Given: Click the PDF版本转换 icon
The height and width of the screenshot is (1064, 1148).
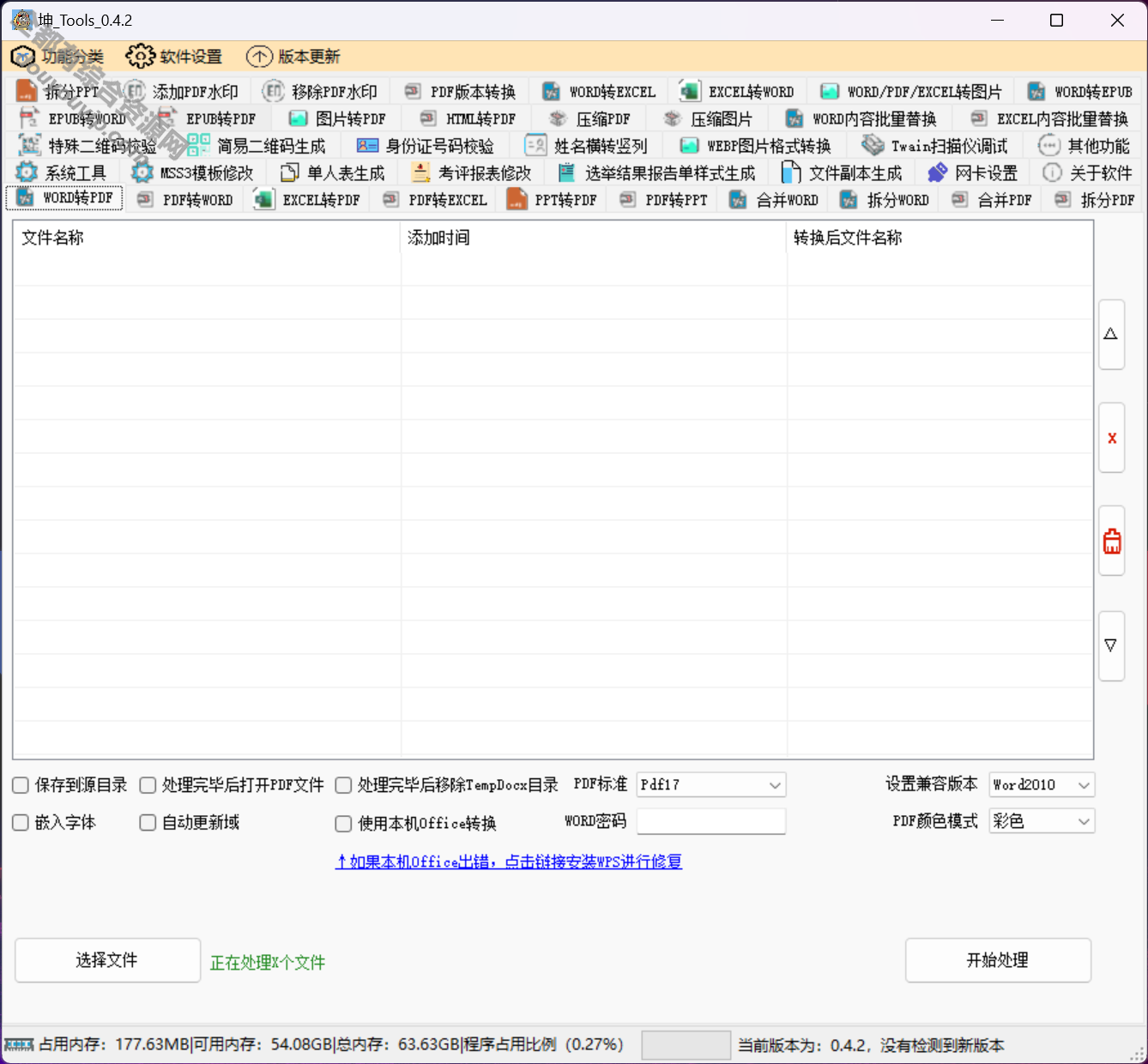Looking at the screenshot, I should (413, 91).
